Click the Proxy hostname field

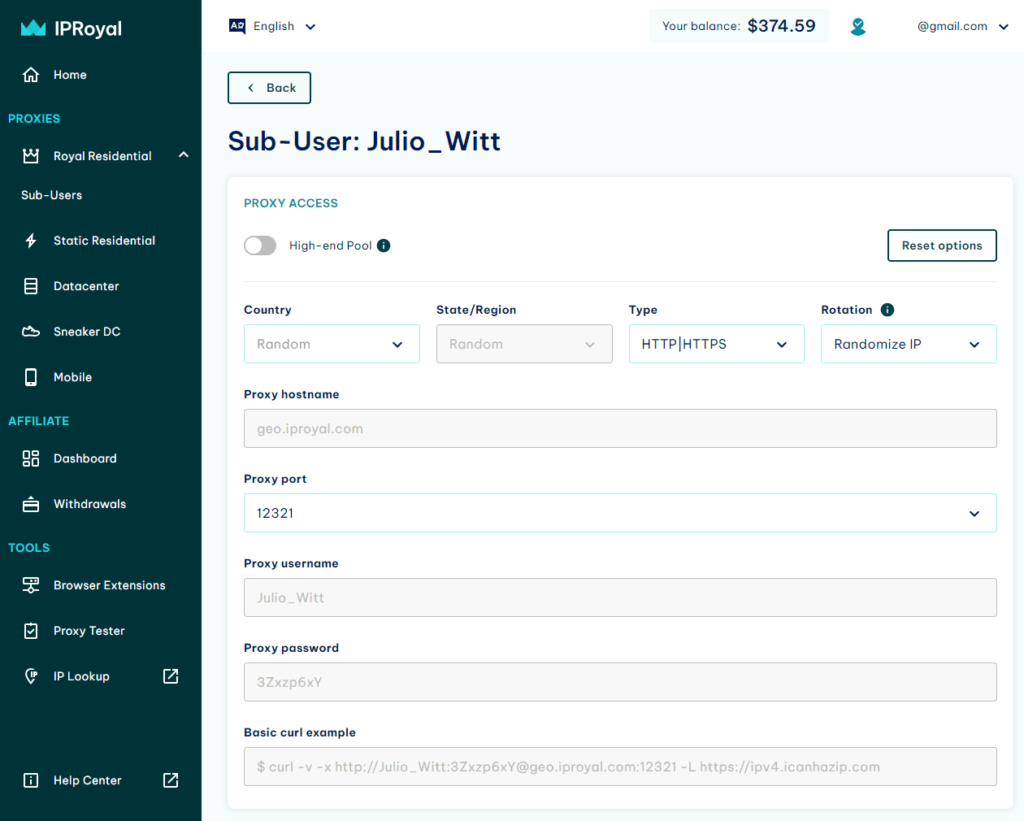tap(620, 428)
